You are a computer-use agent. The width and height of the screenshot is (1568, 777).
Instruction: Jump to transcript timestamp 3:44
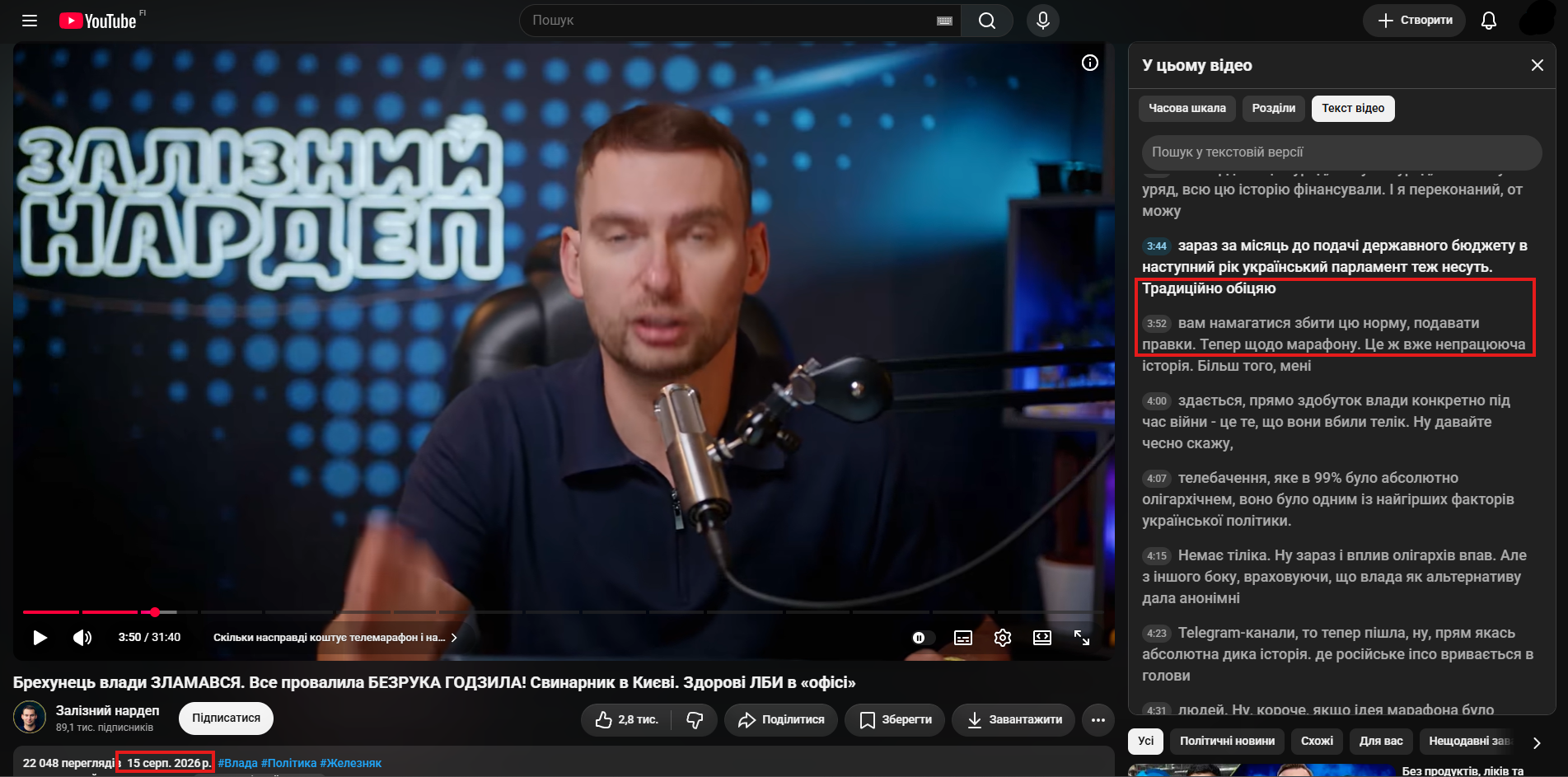pyautogui.click(x=1157, y=246)
